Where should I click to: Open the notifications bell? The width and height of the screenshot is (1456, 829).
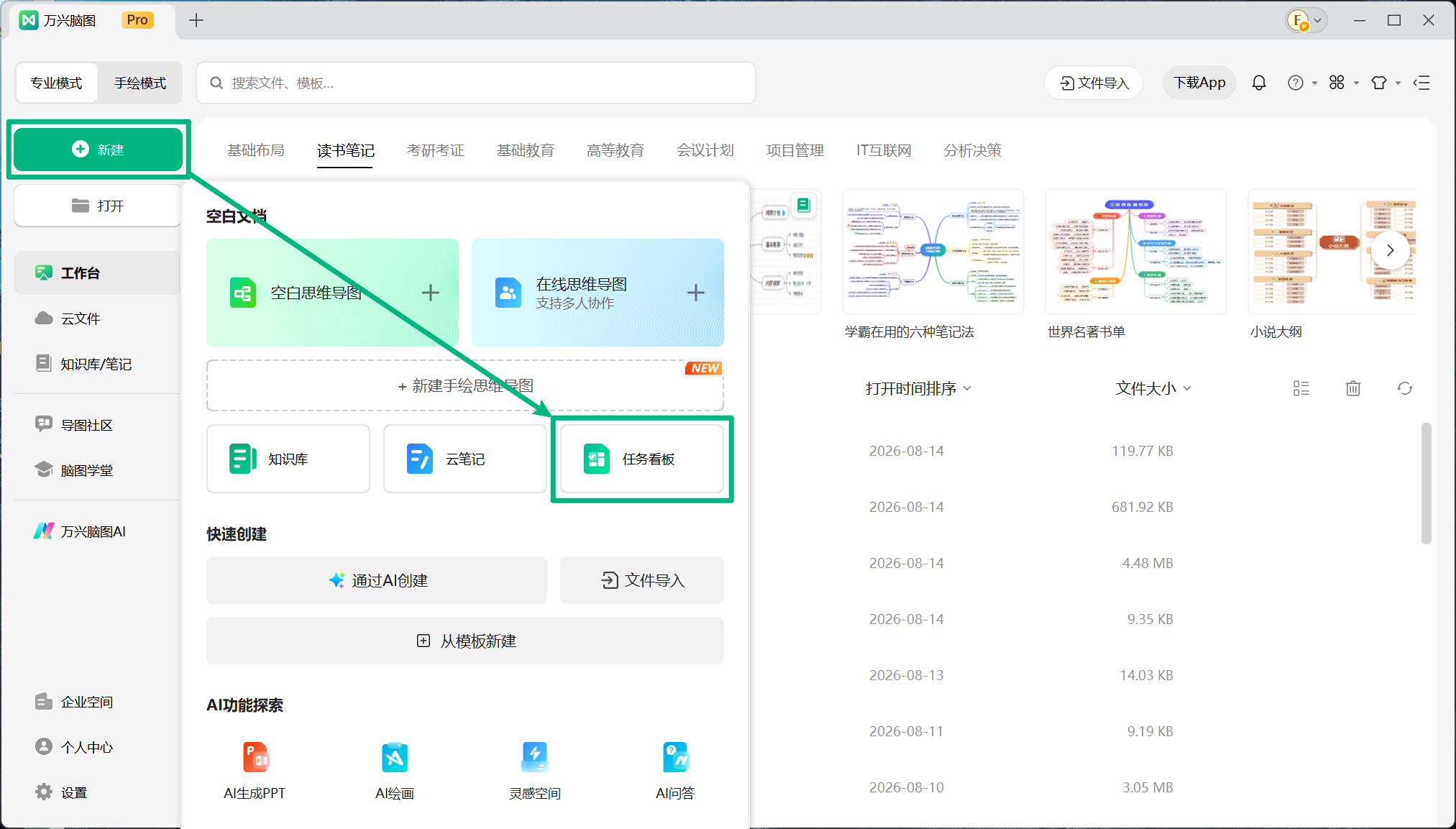1259,83
